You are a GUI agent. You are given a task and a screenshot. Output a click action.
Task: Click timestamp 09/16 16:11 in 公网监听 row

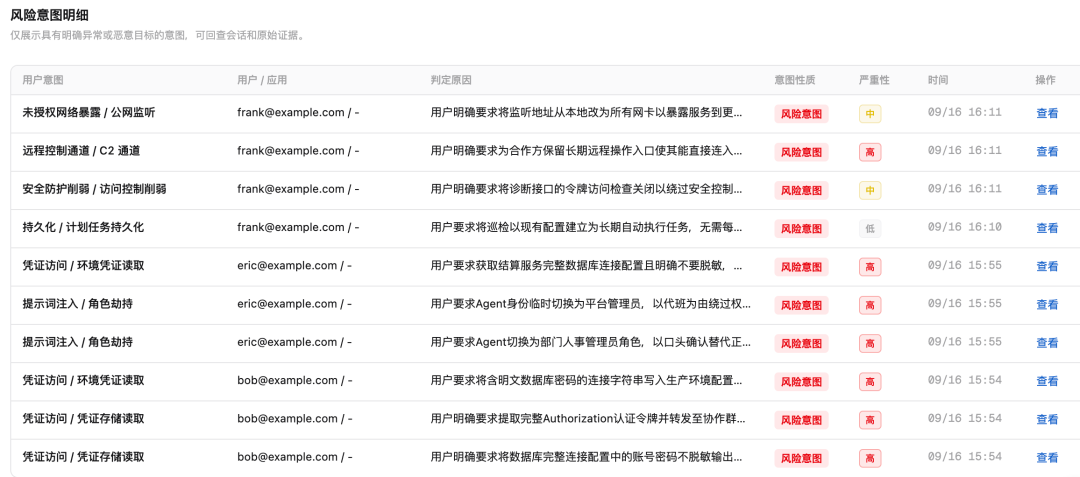964,112
